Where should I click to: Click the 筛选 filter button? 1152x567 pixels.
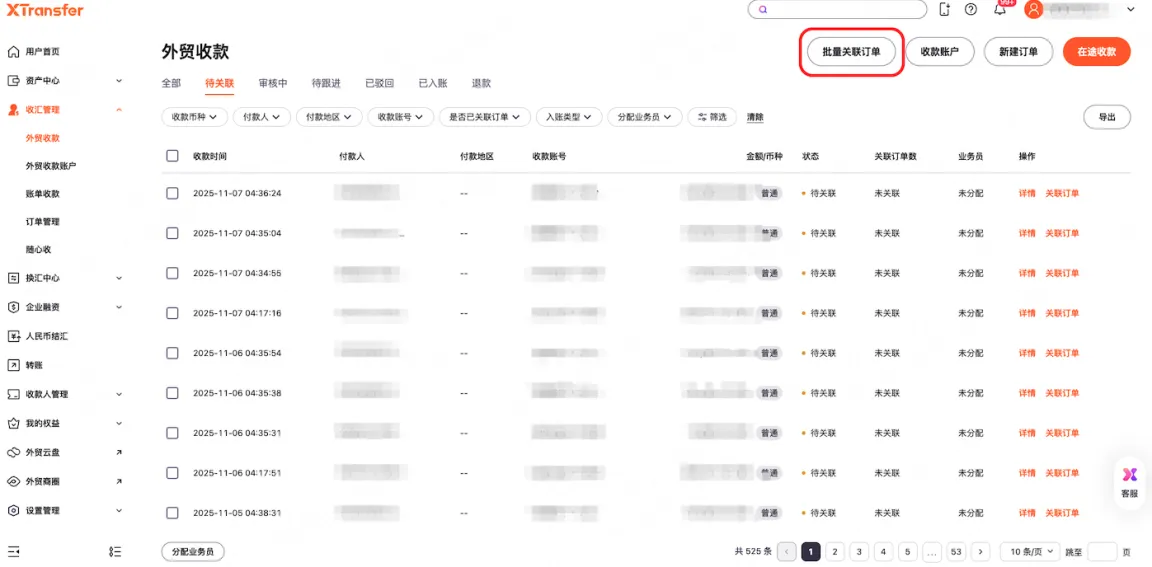(x=712, y=117)
